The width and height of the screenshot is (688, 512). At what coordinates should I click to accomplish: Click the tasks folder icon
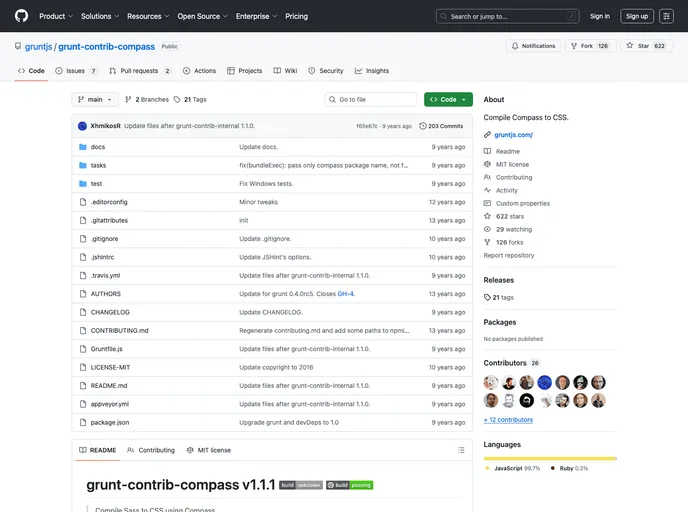pos(82,165)
